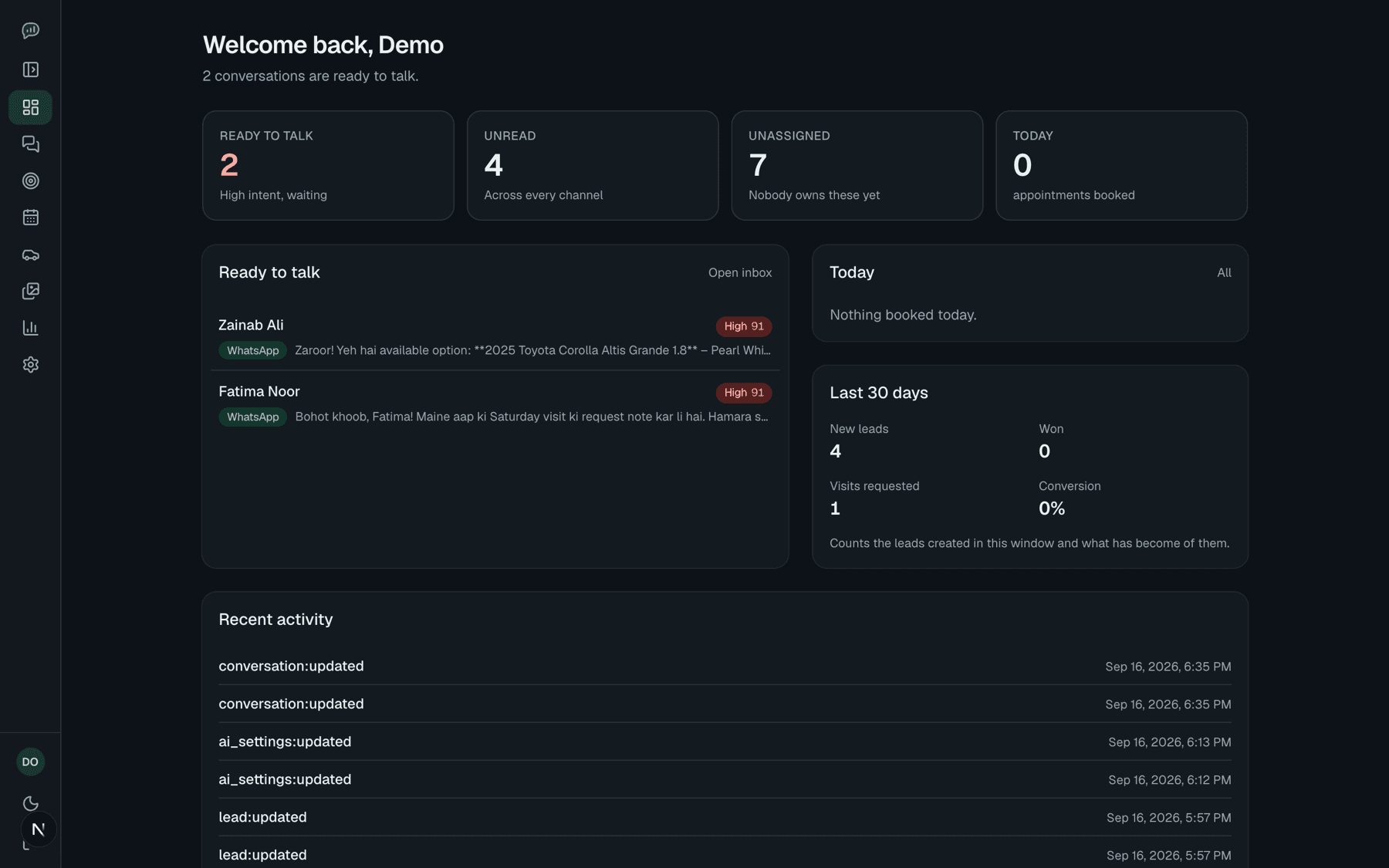Expand the collapsed sidebar panel
This screenshot has height=868, width=1389.
tap(30, 69)
